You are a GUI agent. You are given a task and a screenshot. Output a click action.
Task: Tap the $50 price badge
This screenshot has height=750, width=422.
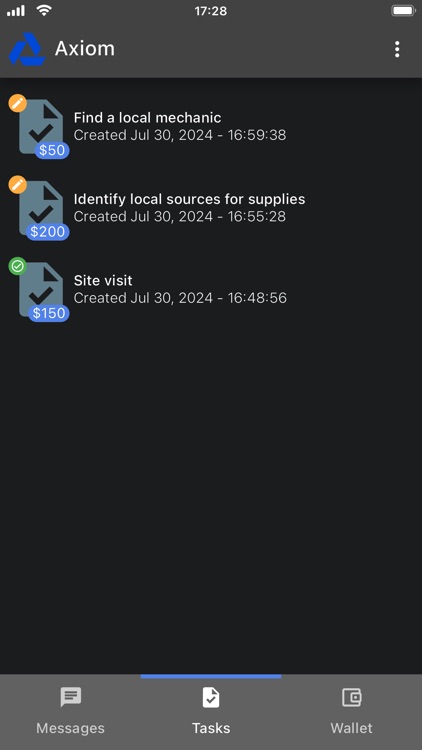(52, 151)
